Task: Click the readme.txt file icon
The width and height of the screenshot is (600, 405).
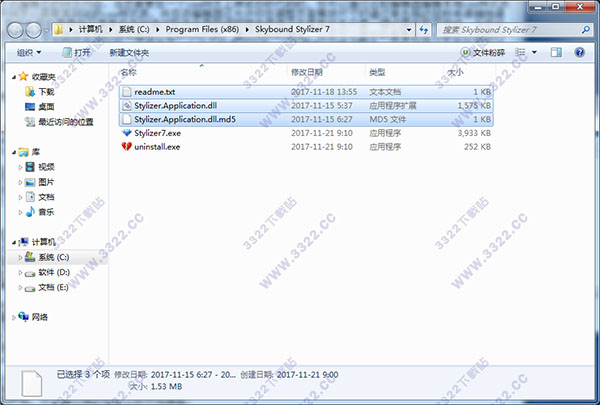Action: (x=127, y=92)
